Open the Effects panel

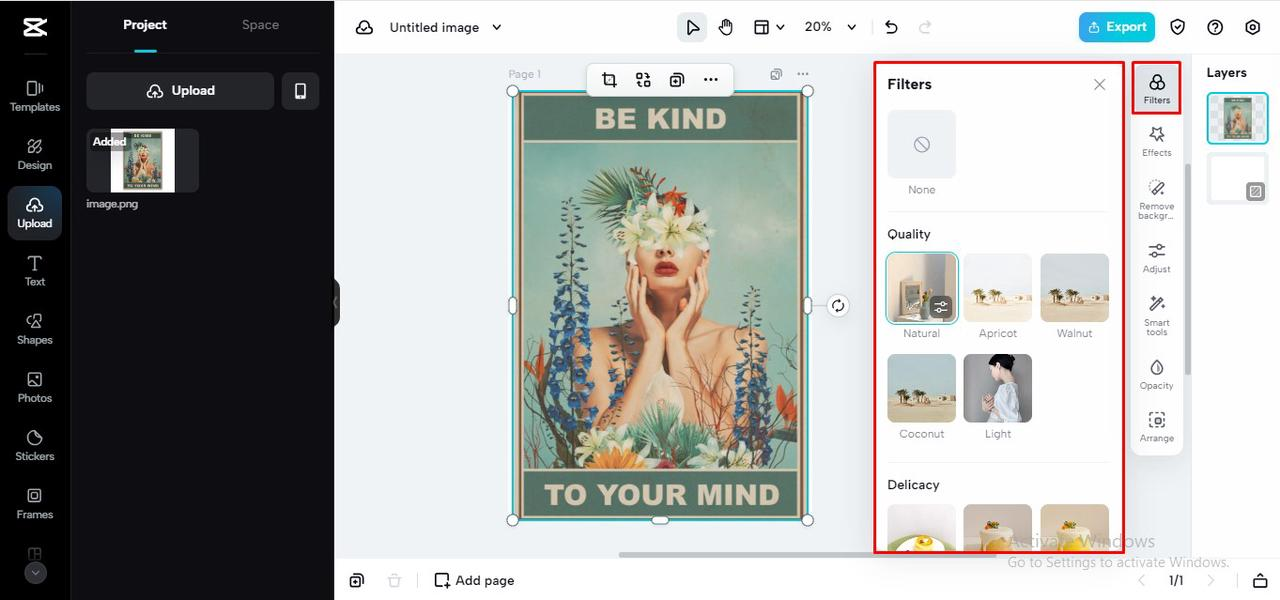pyautogui.click(x=1156, y=140)
